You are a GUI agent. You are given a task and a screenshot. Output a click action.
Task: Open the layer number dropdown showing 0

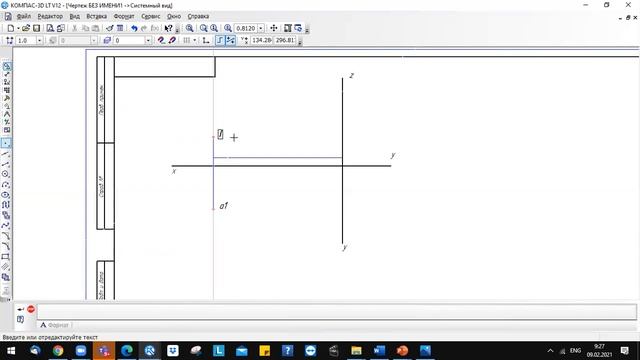[x=148, y=40]
